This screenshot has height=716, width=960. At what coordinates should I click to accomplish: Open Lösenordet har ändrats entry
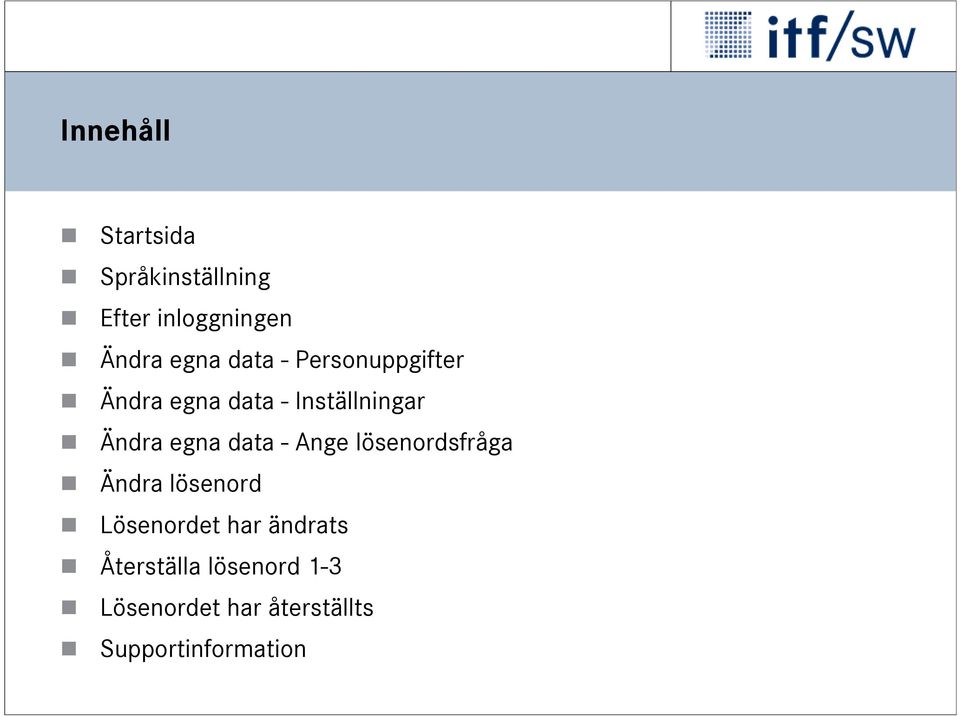click(224, 525)
